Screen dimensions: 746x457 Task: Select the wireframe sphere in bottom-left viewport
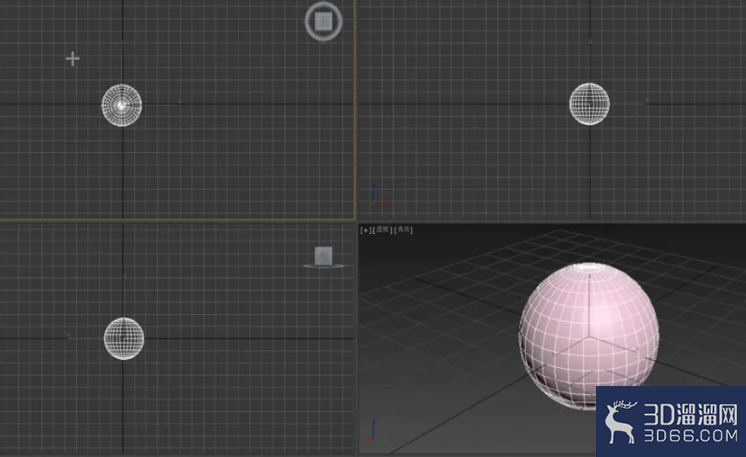[124, 339]
